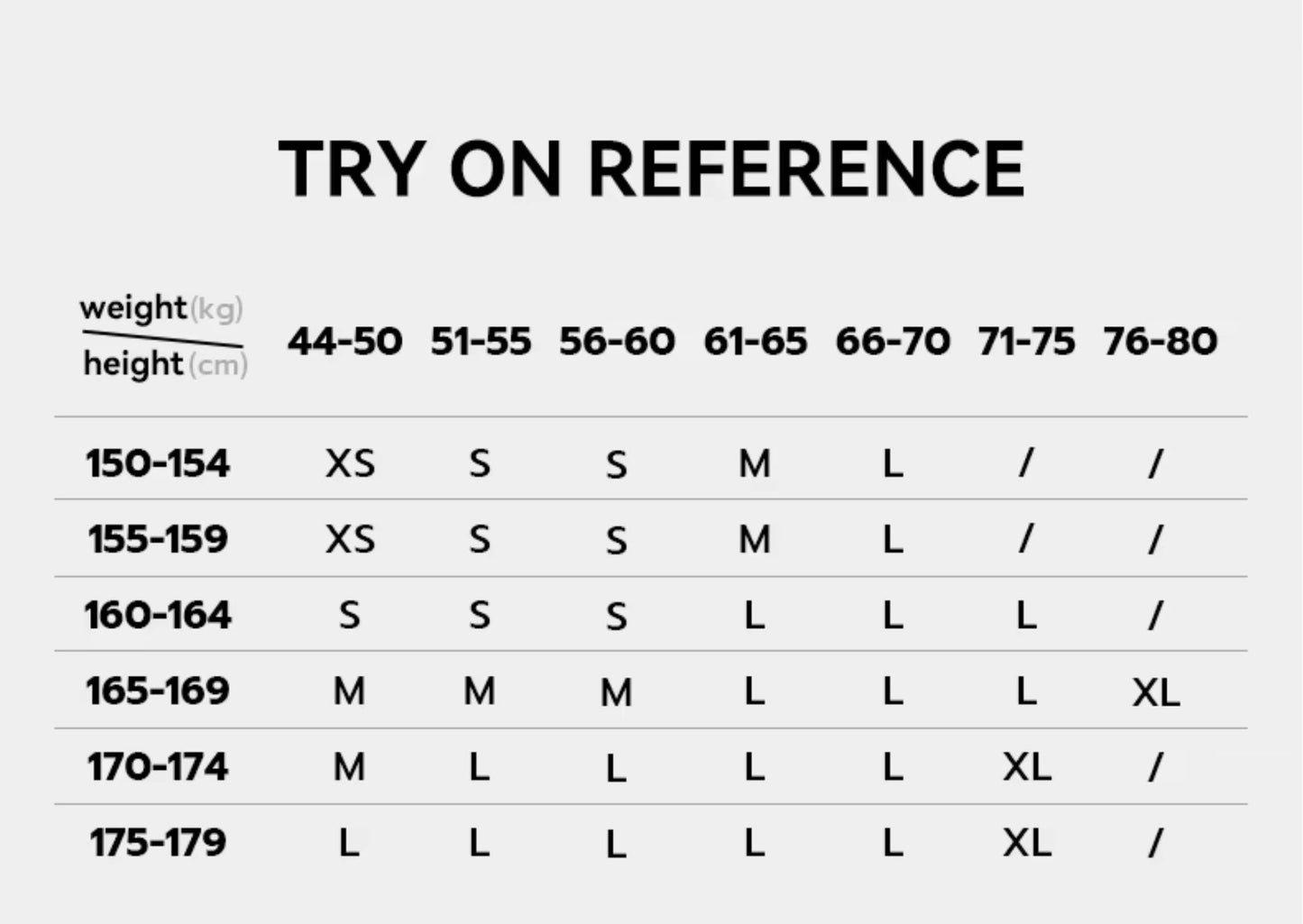Choose the 160-164 height row label

158,616
